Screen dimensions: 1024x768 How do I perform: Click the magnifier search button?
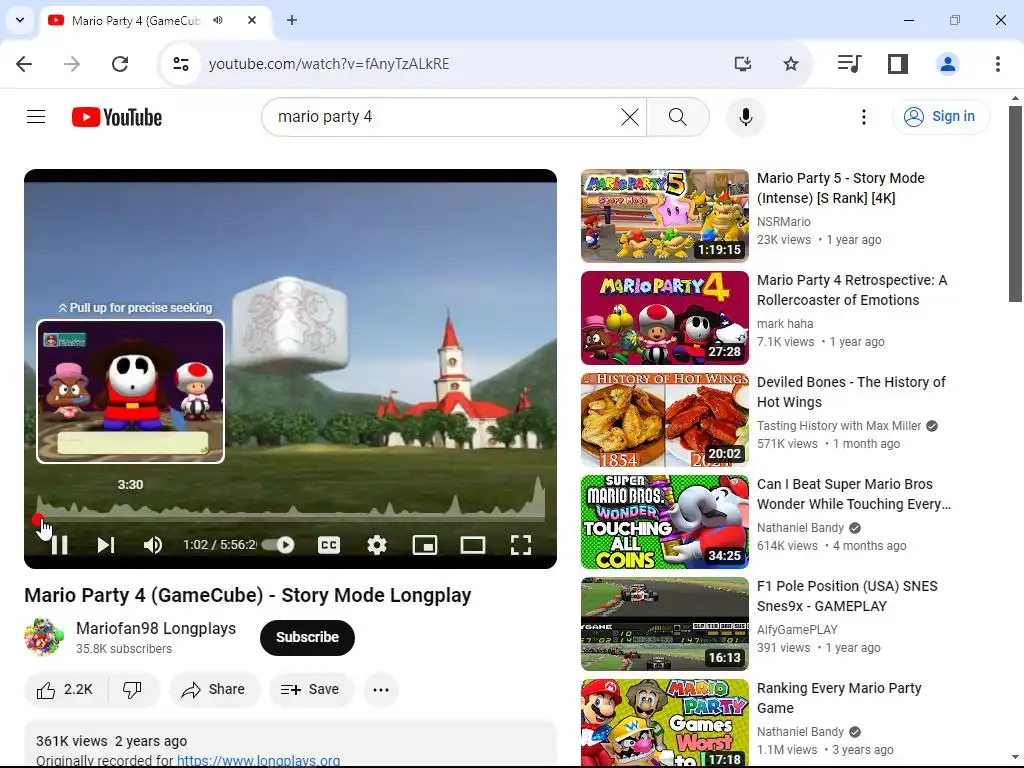point(678,117)
